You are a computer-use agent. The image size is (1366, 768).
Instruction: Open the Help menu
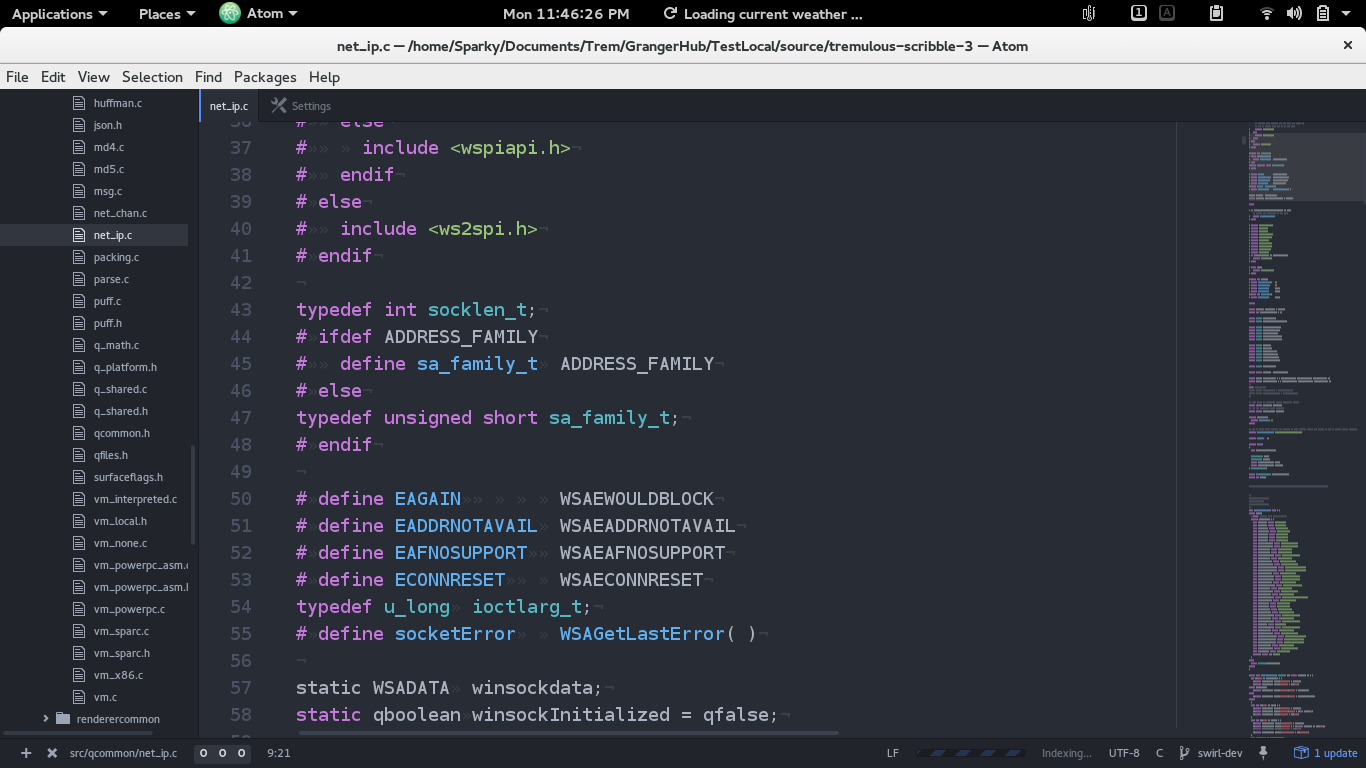[x=324, y=77]
